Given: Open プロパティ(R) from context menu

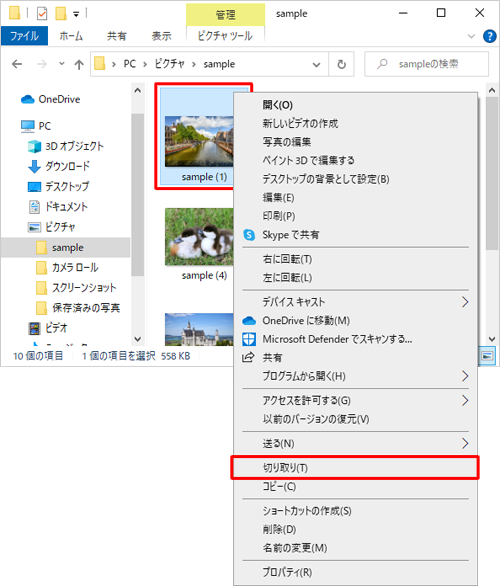Looking at the screenshot, I should (x=355, y=572).
